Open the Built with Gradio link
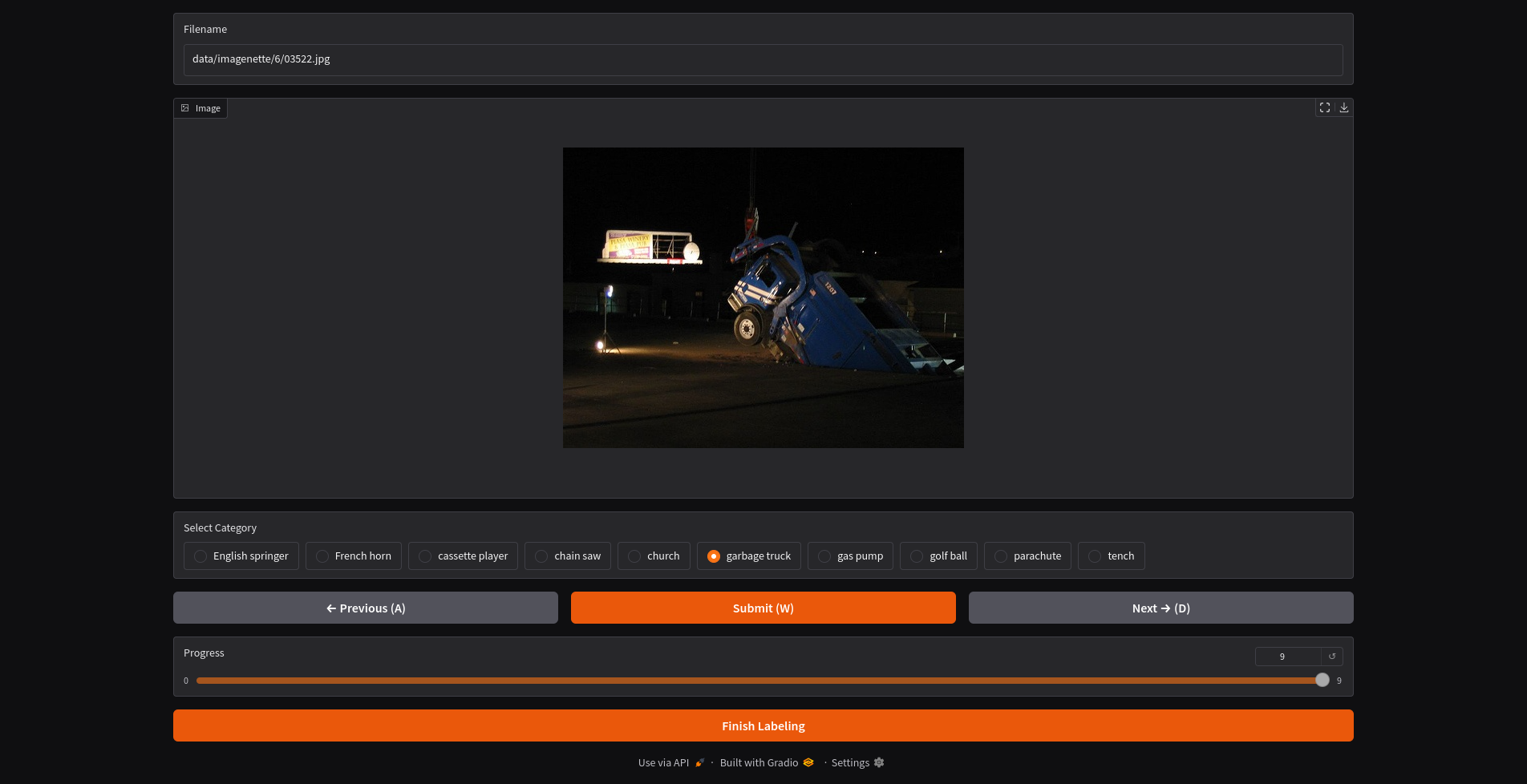 [767, 762]
